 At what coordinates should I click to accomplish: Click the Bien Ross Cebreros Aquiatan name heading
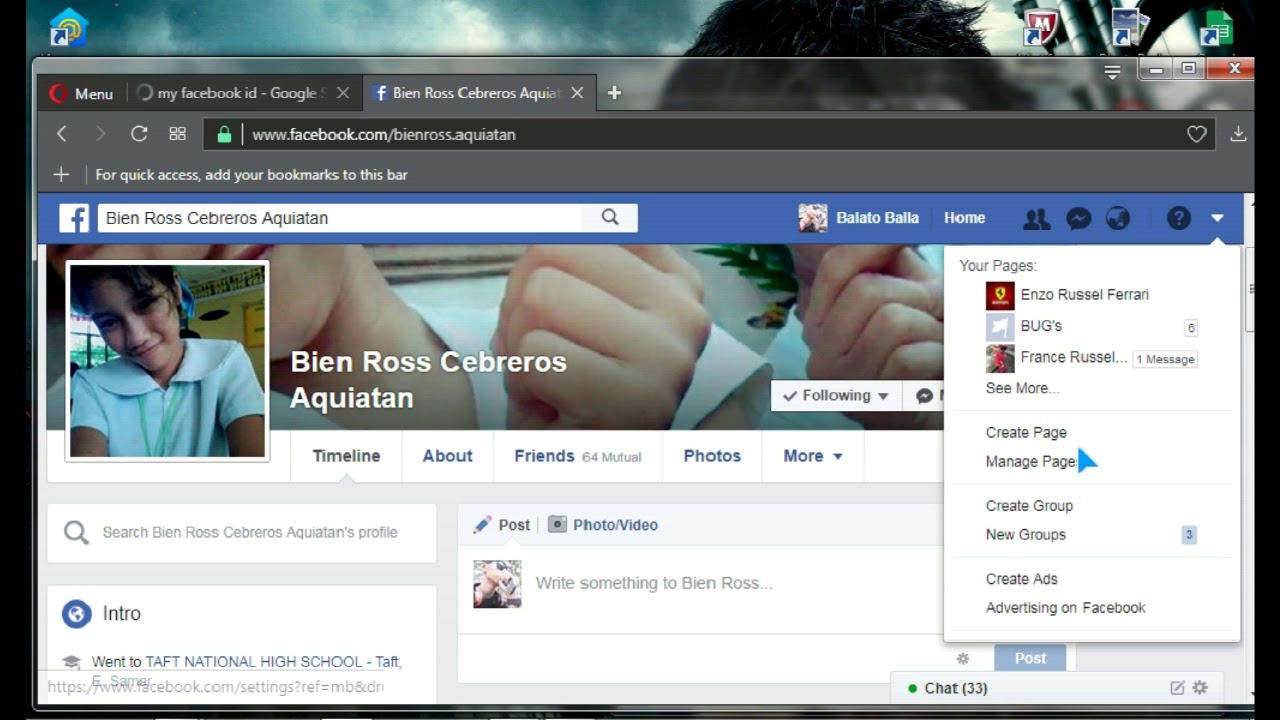[428, 380]
